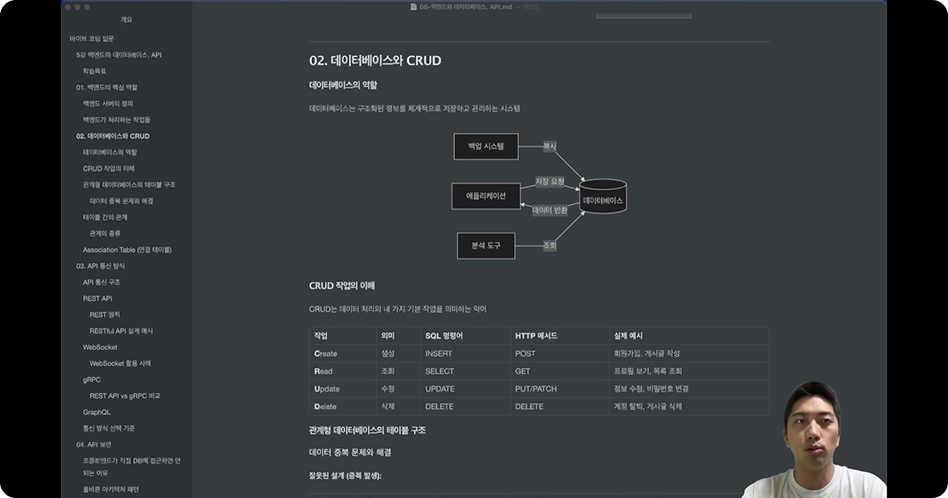Navigate to CRUD 작업의 이해 in outline

(108, 168)
